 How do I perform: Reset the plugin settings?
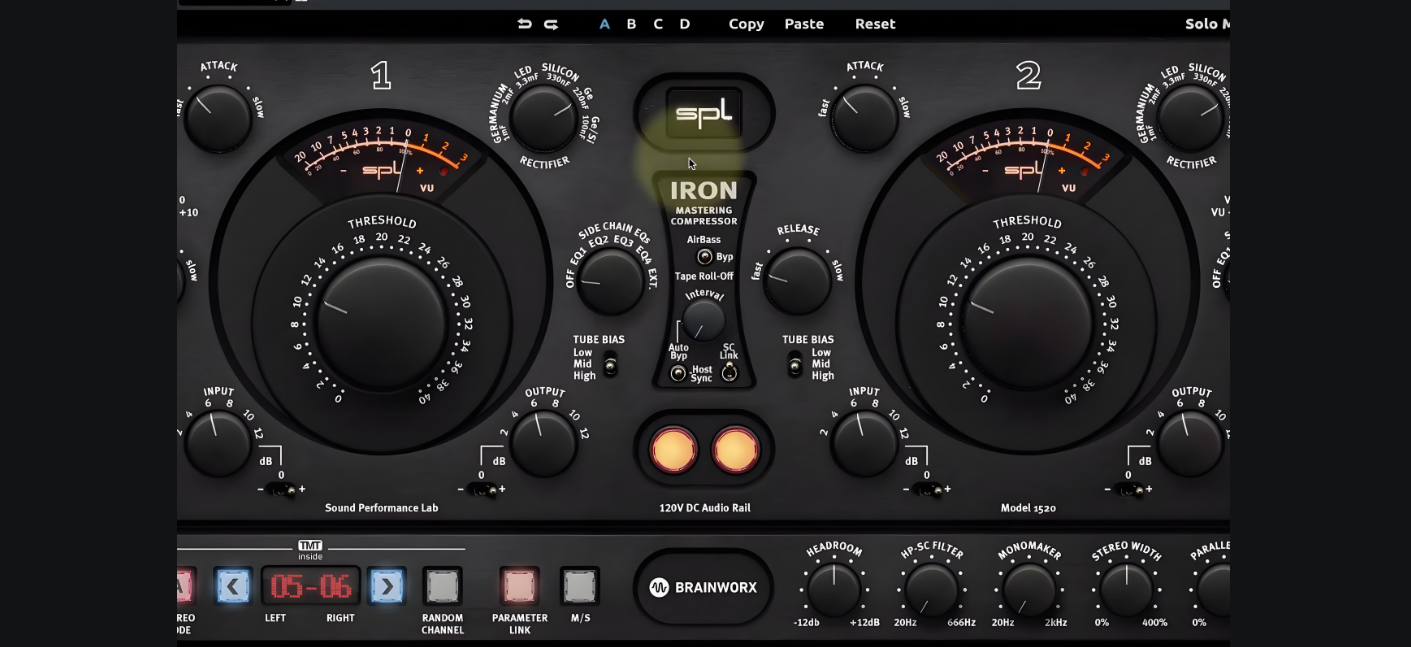(875, 24)
